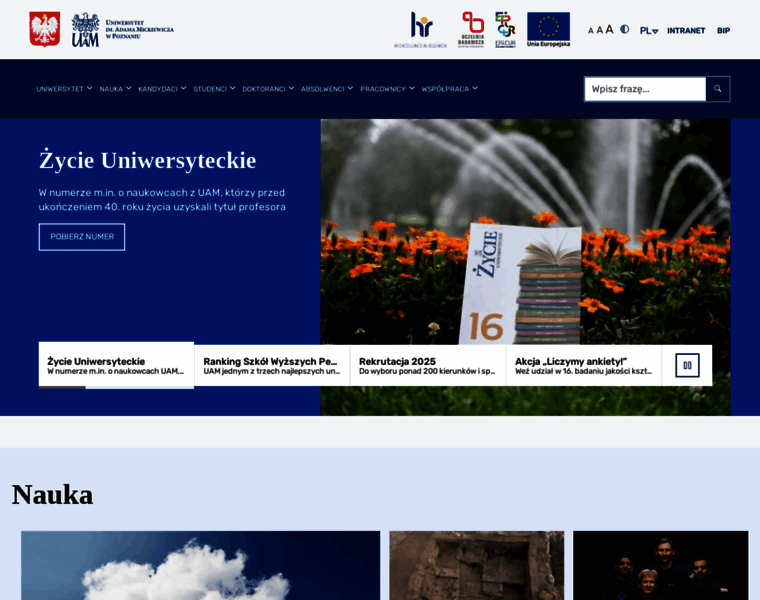Viewport: 760px width, 600px height.
Task: Open the cloud photo news card
Action: (x=201, y=565)
